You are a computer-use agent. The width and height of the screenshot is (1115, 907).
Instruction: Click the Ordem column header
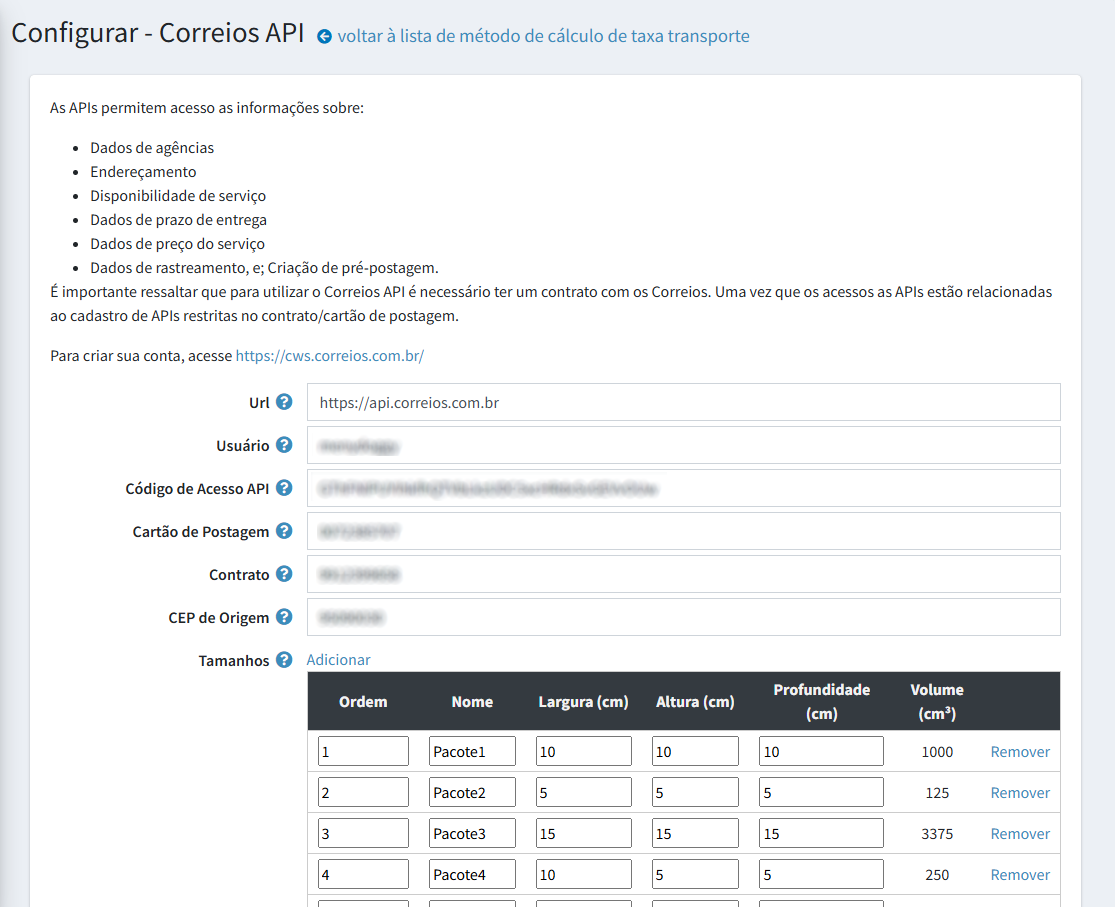pyautogui.click(x=363, y=701)
